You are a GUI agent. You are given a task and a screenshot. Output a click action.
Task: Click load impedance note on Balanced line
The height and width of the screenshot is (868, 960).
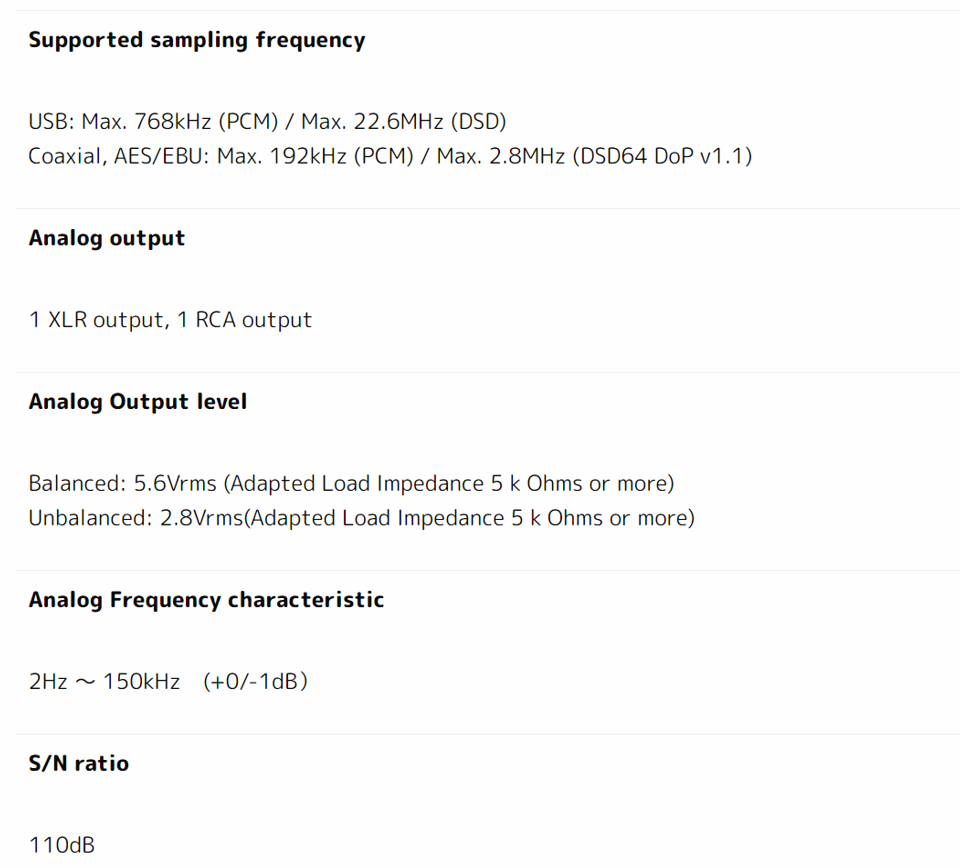coord(448,484)
